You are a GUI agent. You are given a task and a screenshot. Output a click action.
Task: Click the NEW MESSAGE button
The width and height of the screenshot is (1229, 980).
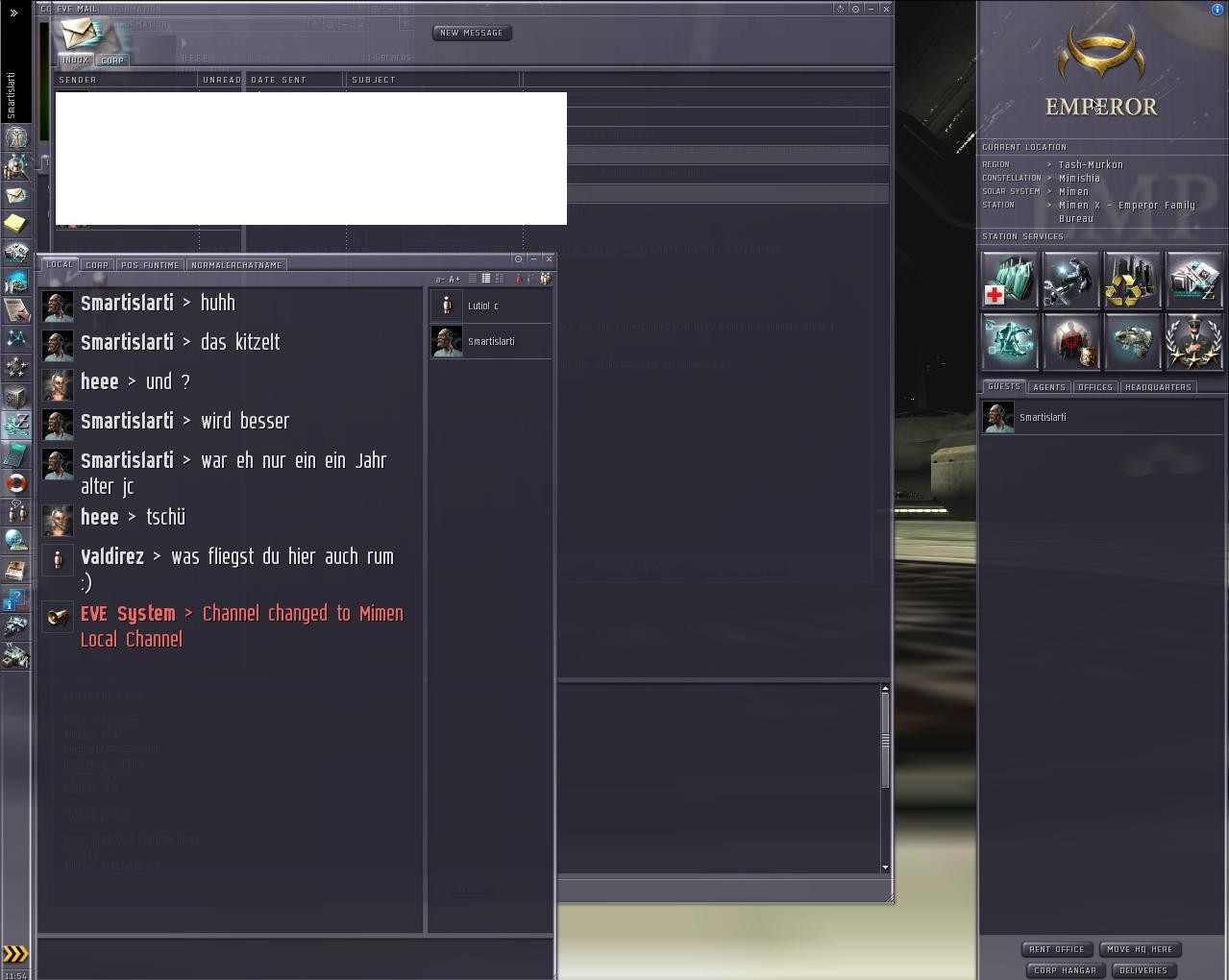point(472,33)
